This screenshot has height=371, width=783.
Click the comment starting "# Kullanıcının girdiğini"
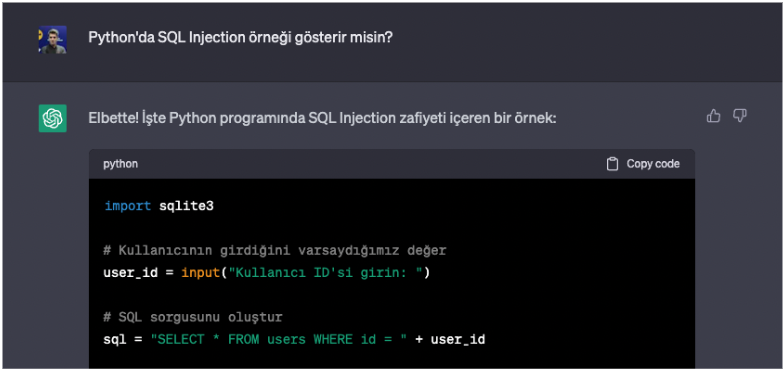point(275,250)
